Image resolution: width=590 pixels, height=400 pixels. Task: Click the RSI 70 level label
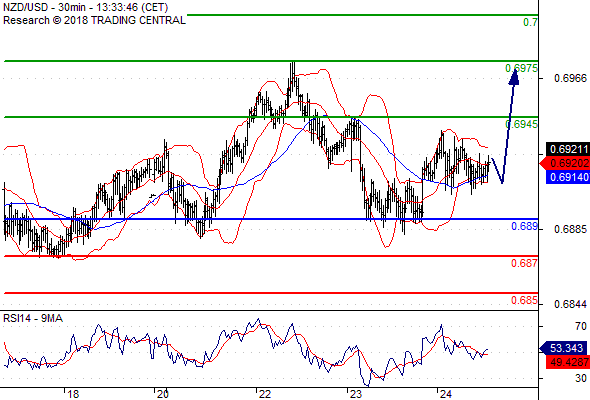click(x=581, y=326)
